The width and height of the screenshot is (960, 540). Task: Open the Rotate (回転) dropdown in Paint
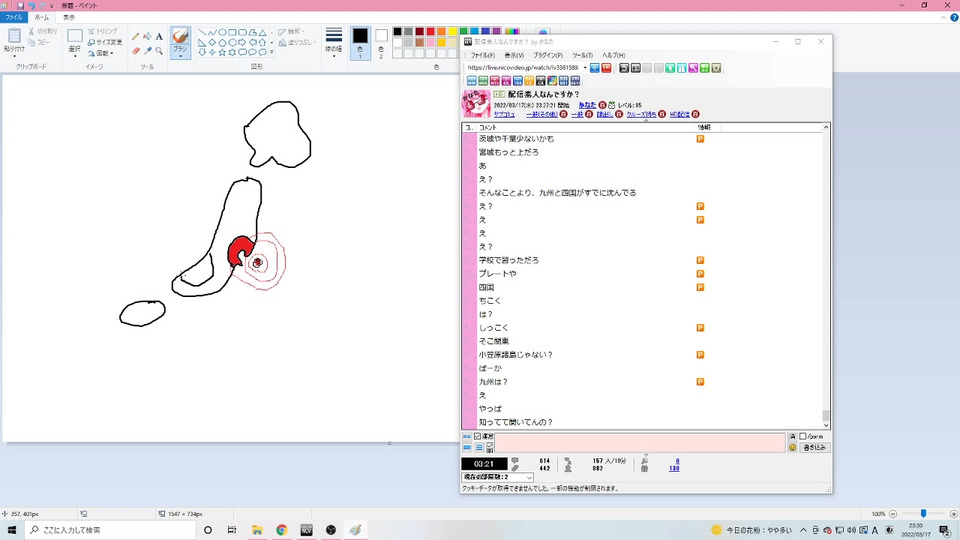[x=112, y=53]
